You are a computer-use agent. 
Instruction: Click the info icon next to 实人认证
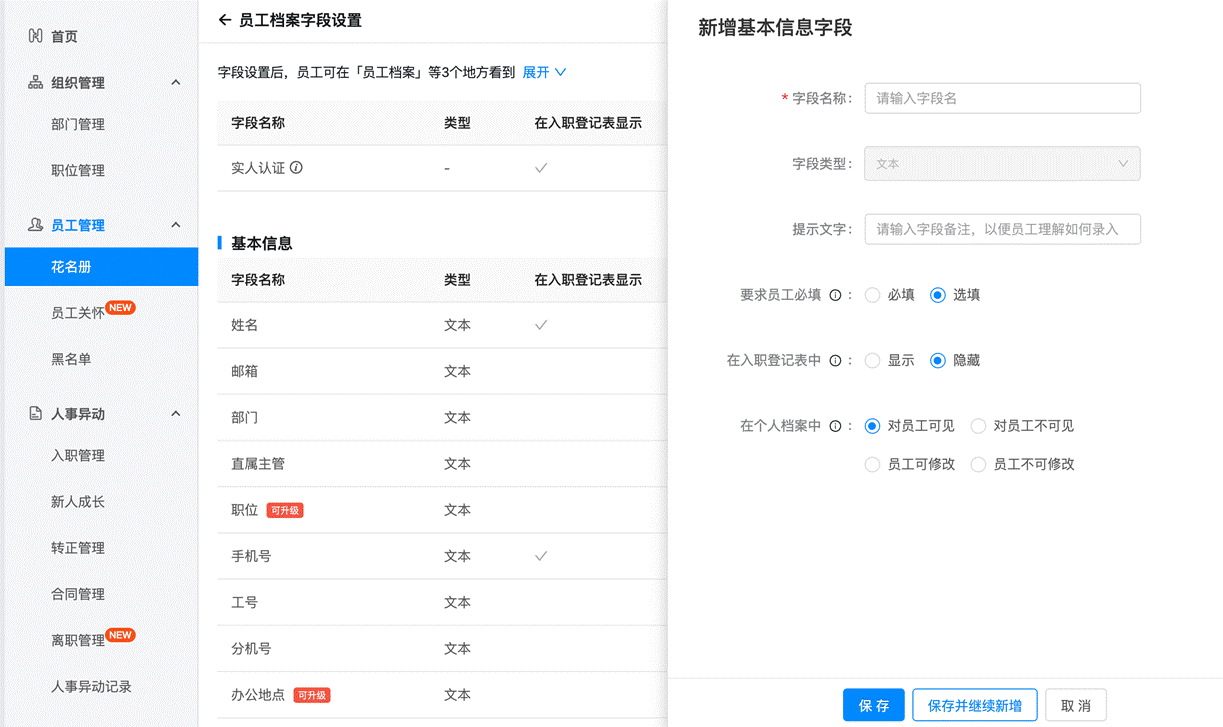click(x=296, y=168)
